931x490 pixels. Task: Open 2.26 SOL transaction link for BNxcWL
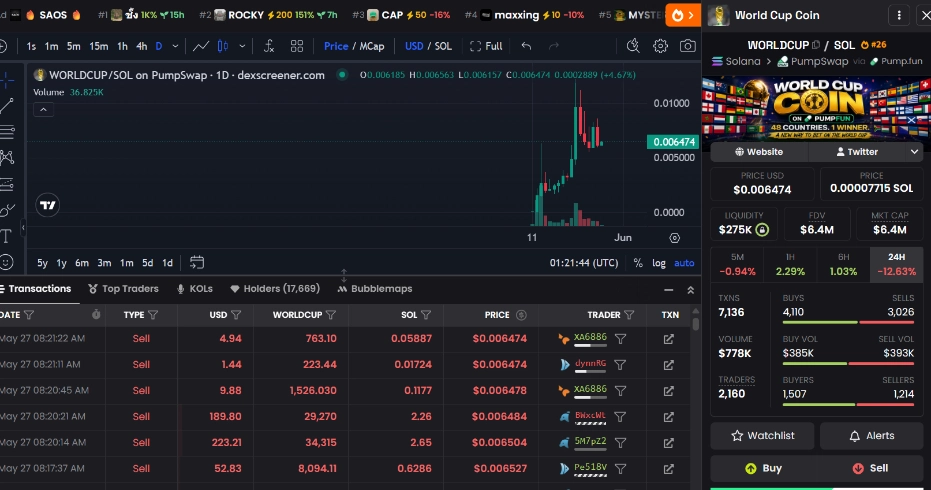[669, 417]
